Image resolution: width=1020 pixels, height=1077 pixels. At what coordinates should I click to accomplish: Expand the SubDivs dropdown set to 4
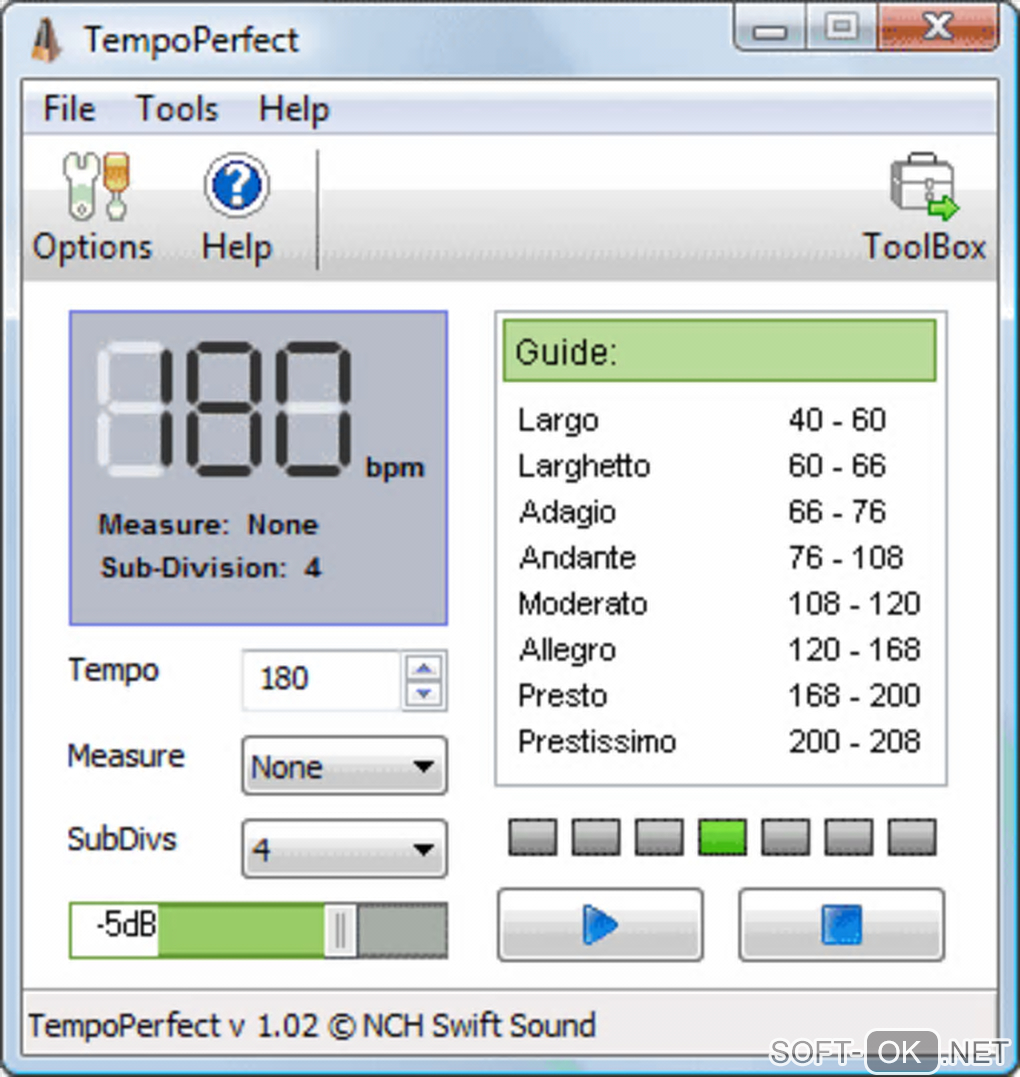[344, 849]
